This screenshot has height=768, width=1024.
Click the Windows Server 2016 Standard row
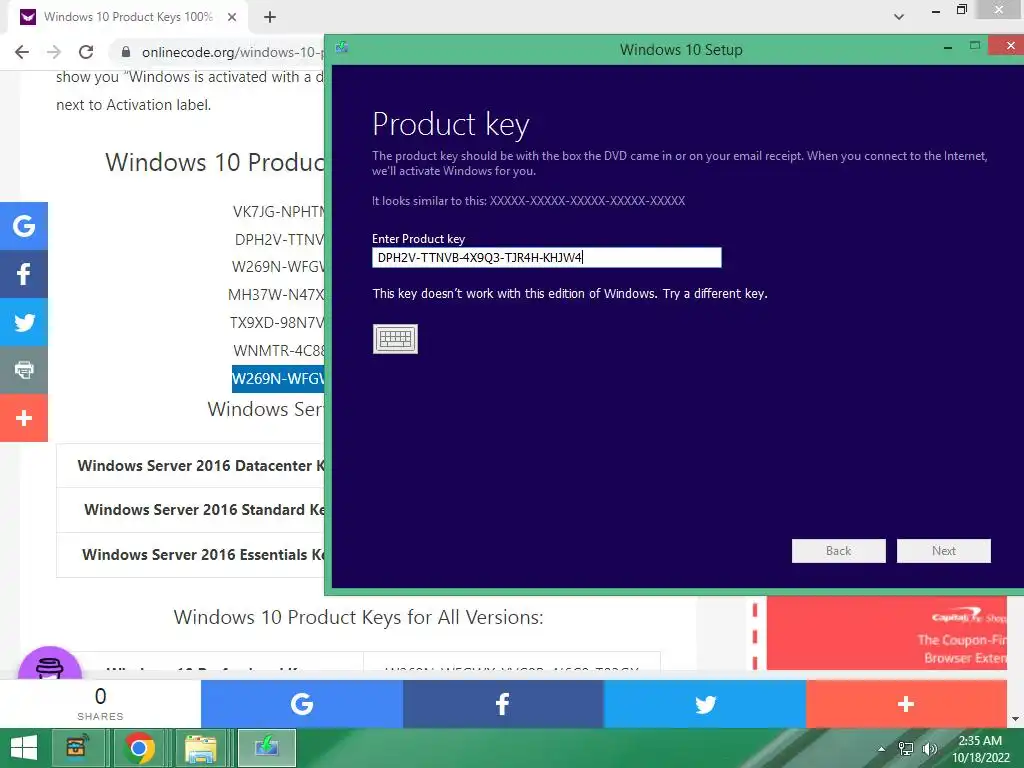(x=191, y=510)
